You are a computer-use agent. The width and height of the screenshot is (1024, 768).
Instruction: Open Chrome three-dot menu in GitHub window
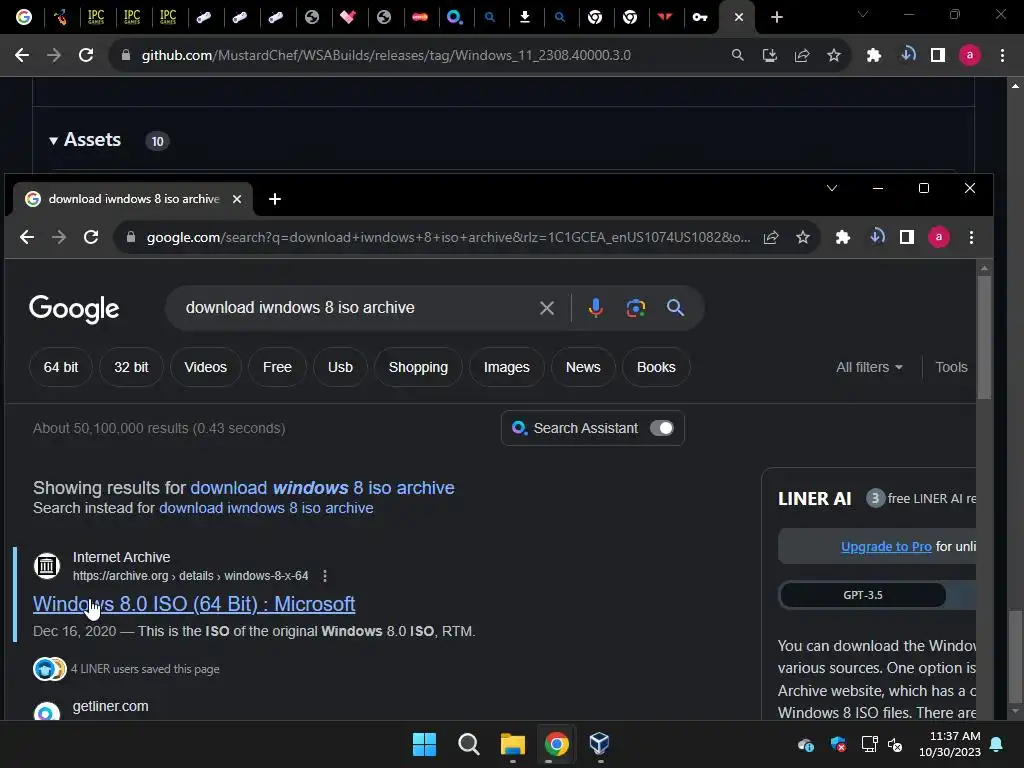click(x=1002, y=56)
